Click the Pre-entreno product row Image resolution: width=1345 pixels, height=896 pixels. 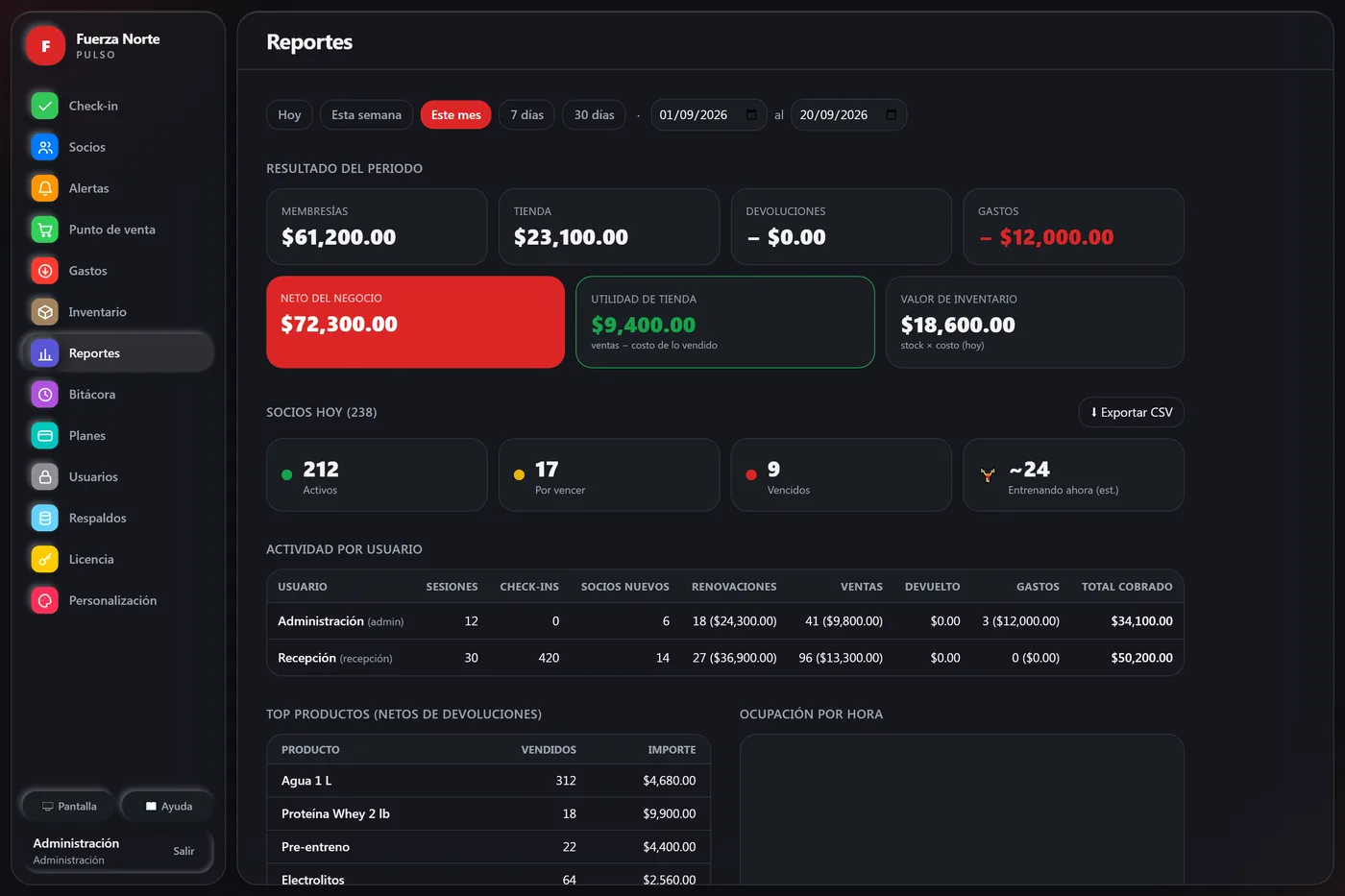[x=488, y=847]
